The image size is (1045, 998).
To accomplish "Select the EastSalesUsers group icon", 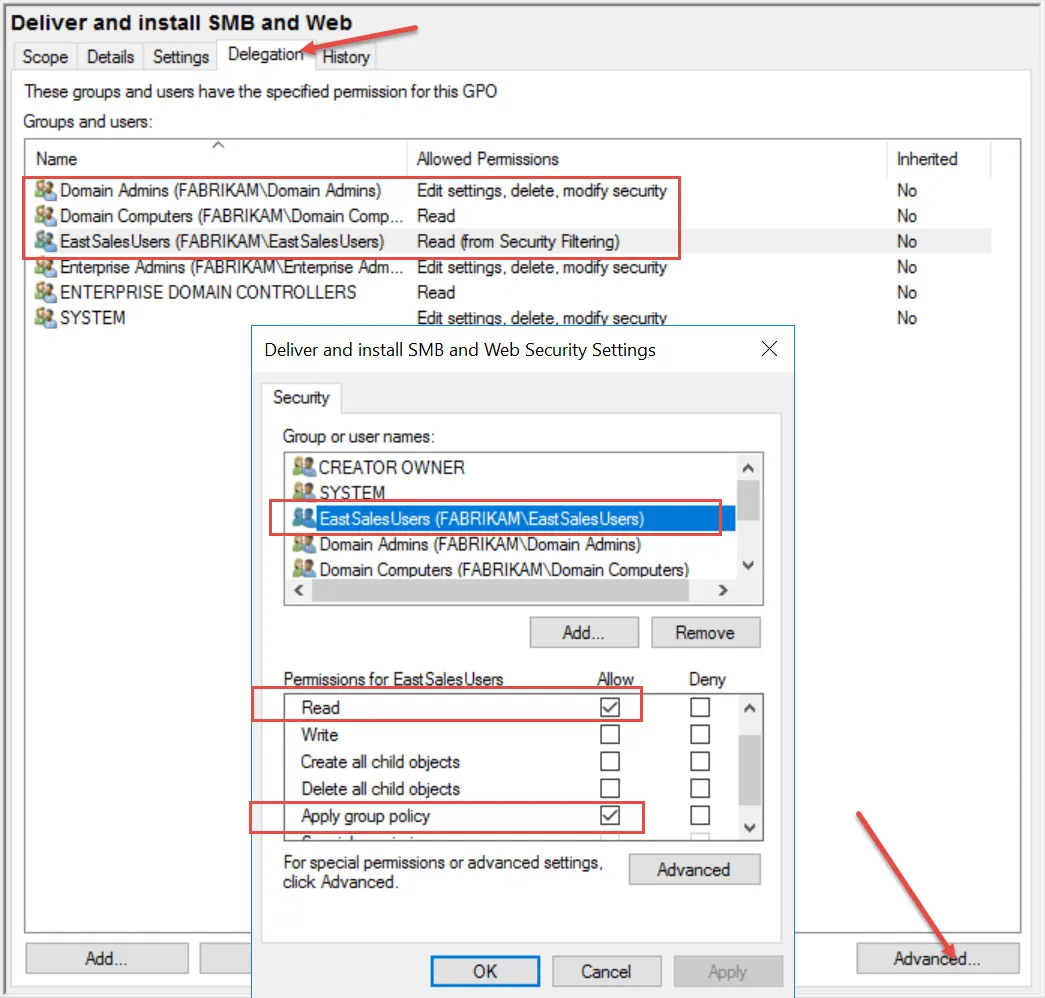I will (x=45, y=241).
